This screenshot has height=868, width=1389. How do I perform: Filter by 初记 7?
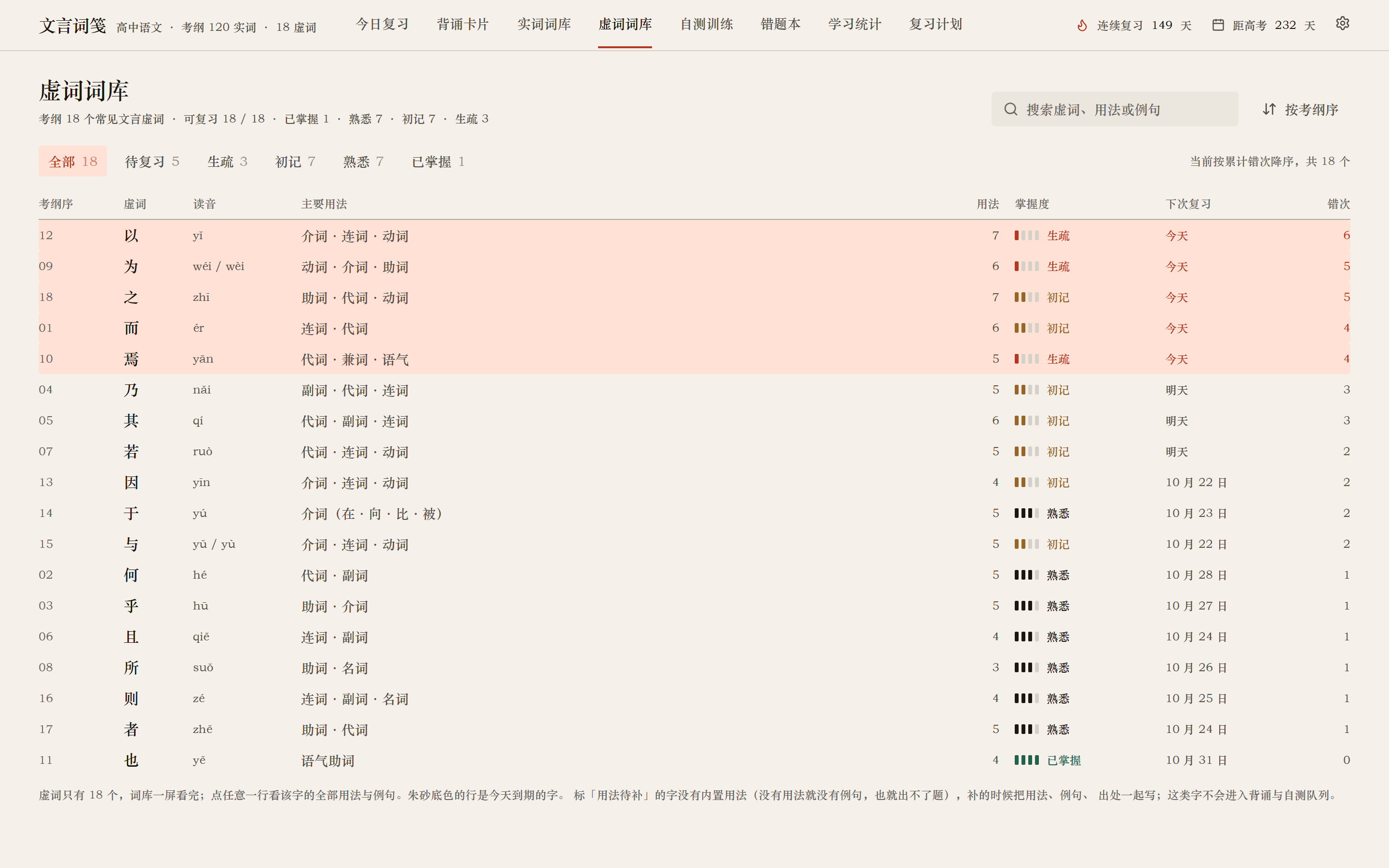click(295, 162)
